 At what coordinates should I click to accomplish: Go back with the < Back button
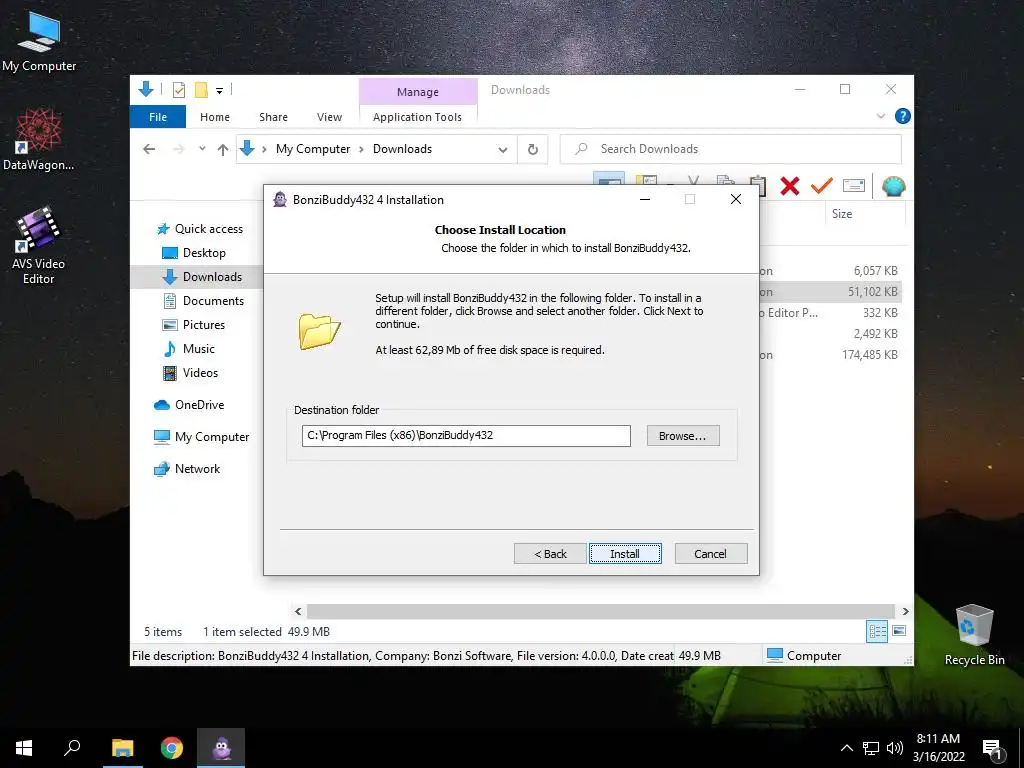[550, 554]
